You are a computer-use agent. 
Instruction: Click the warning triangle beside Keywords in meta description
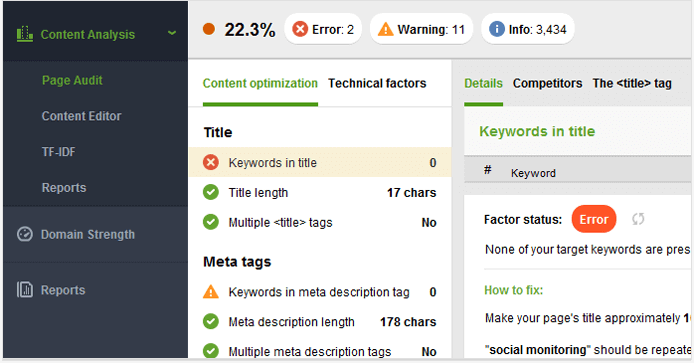tap(211, 292)
